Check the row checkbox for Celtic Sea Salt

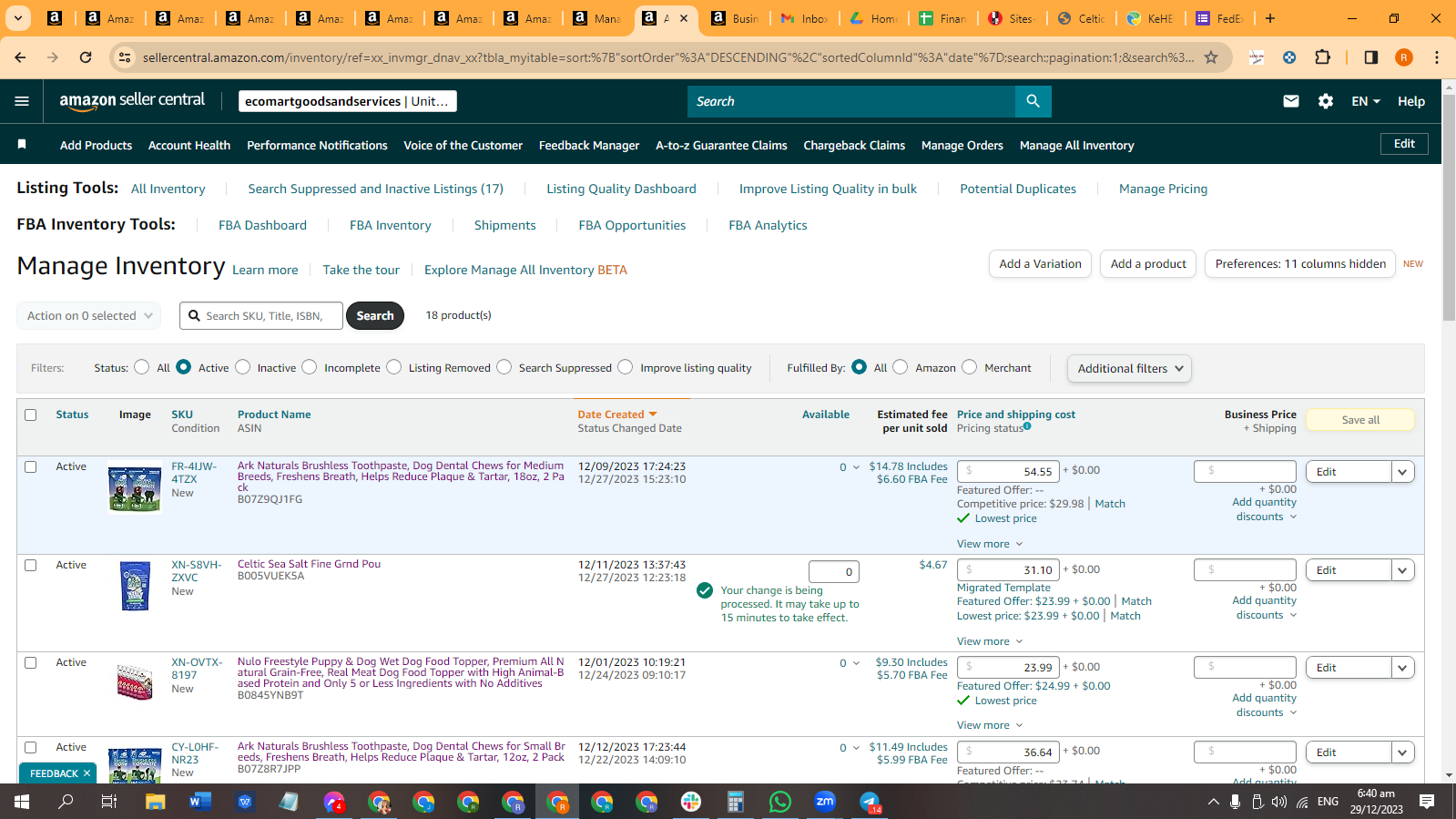tap(31, 565)
